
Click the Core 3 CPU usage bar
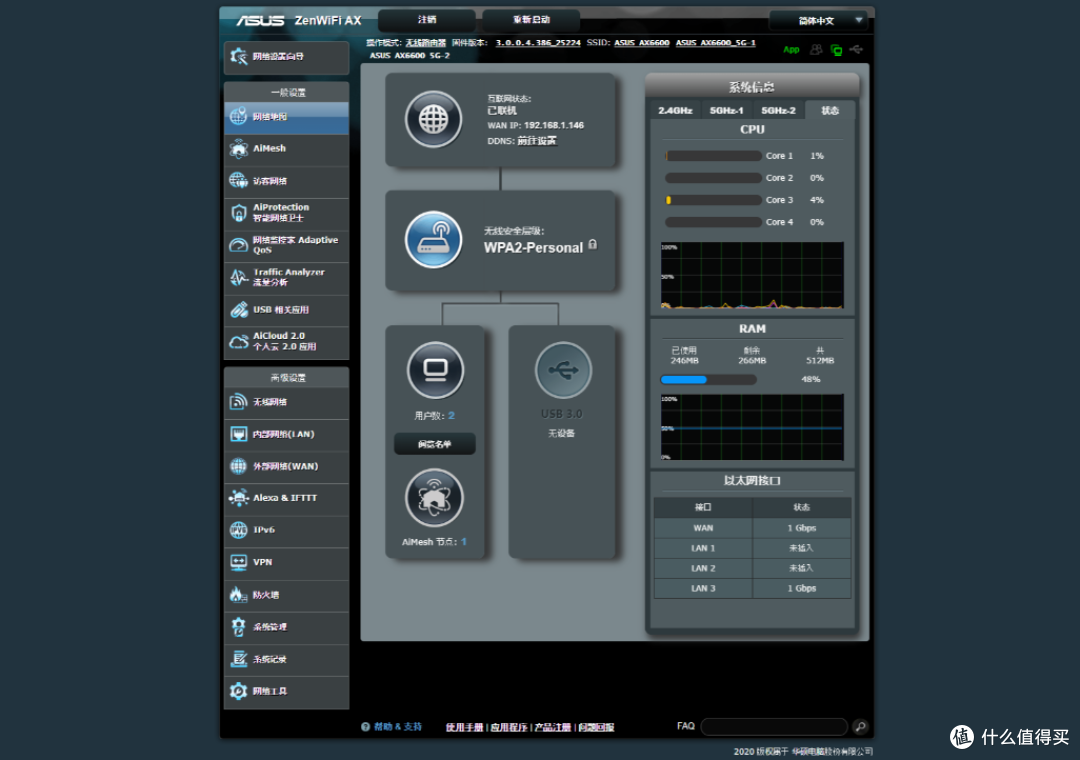click(x=713, y=201)
